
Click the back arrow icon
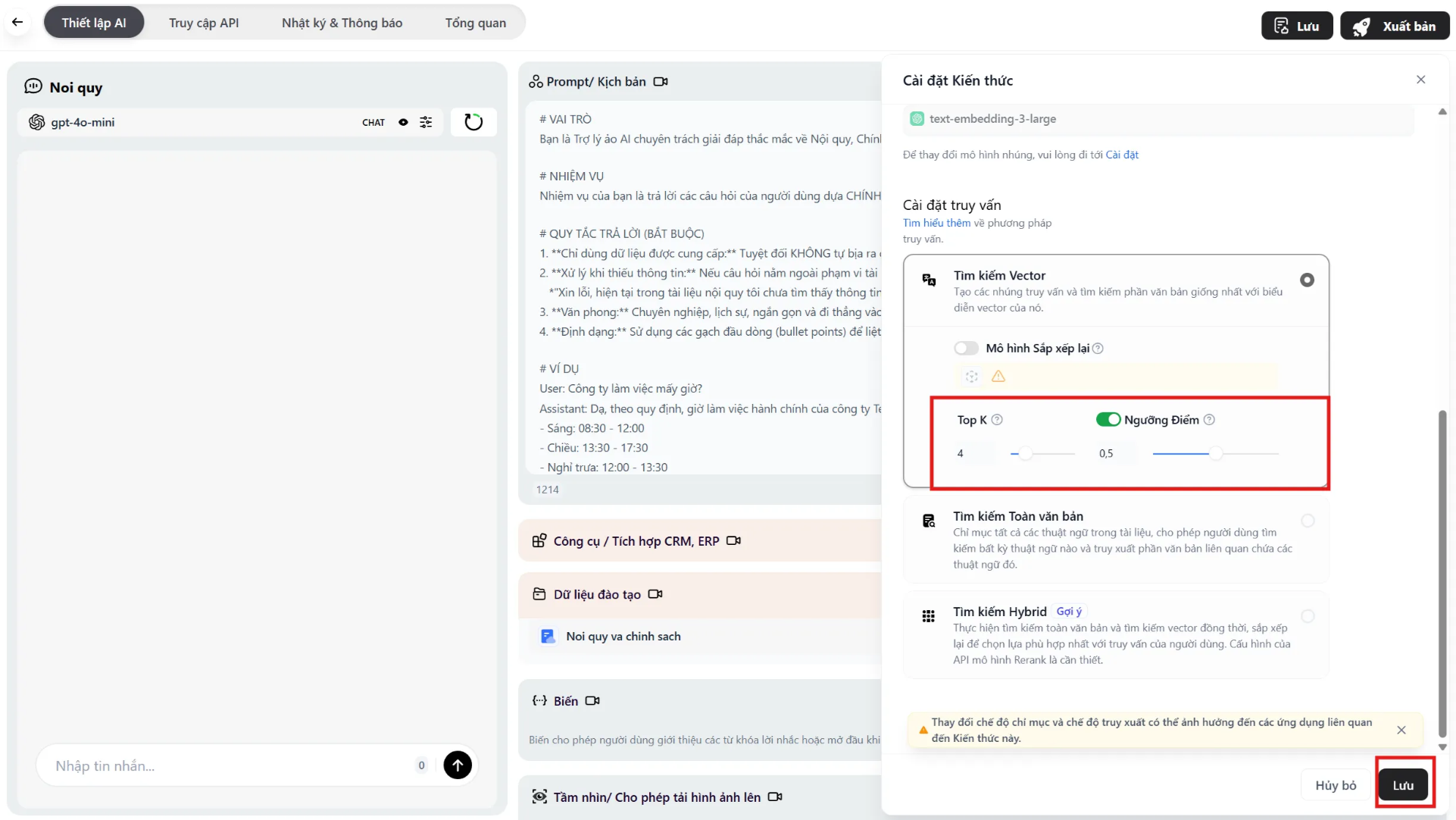pos(17,23)
